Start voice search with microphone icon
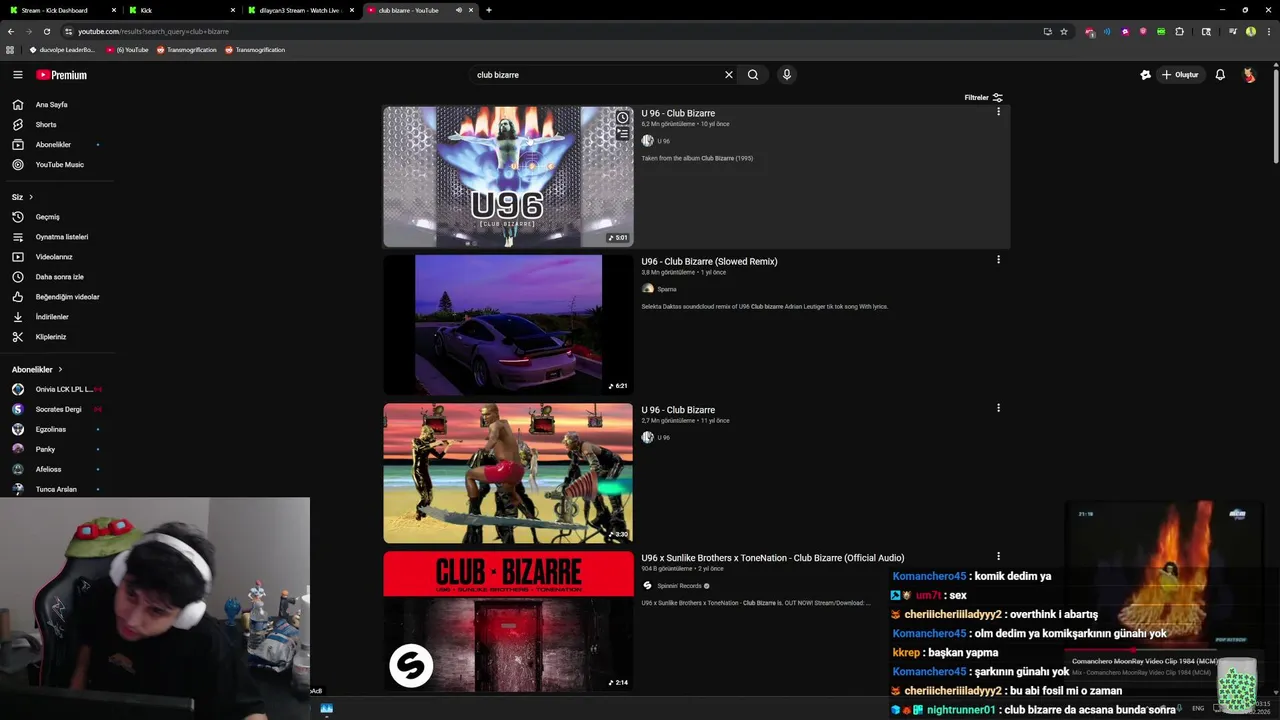Screen dimensions: 1280x720 coord(787,75)
